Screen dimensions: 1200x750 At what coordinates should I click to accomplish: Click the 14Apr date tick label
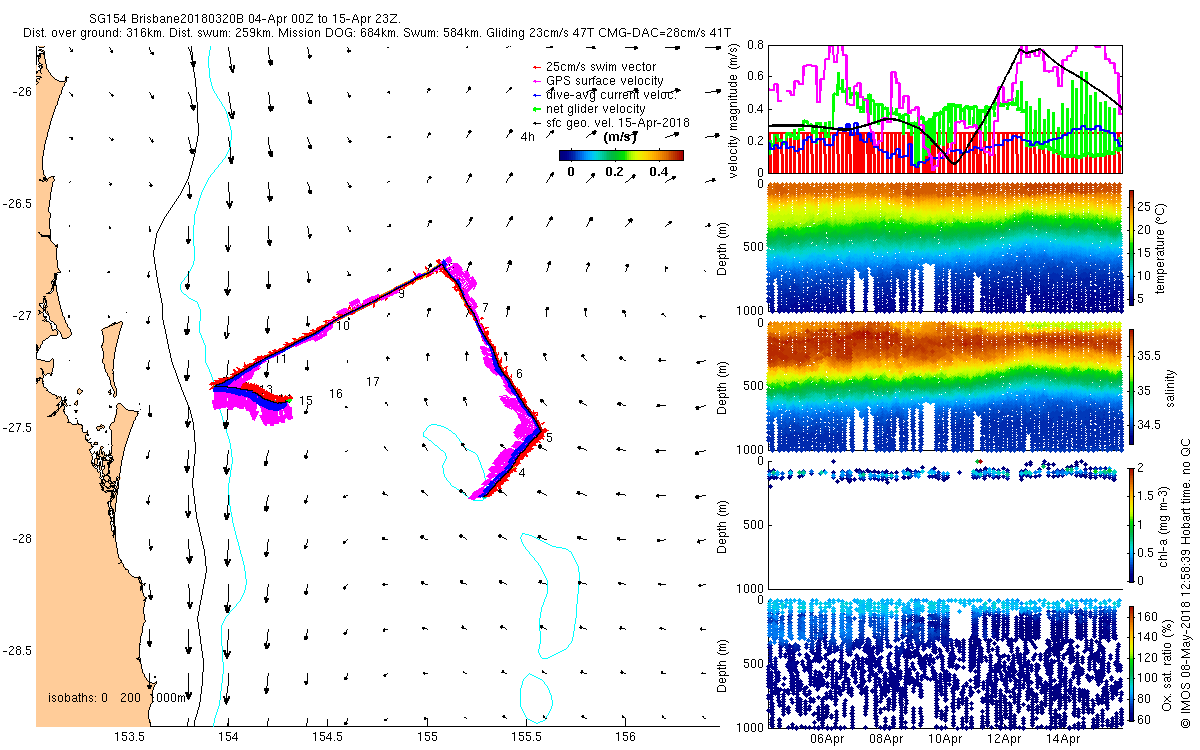point(1063,741)
